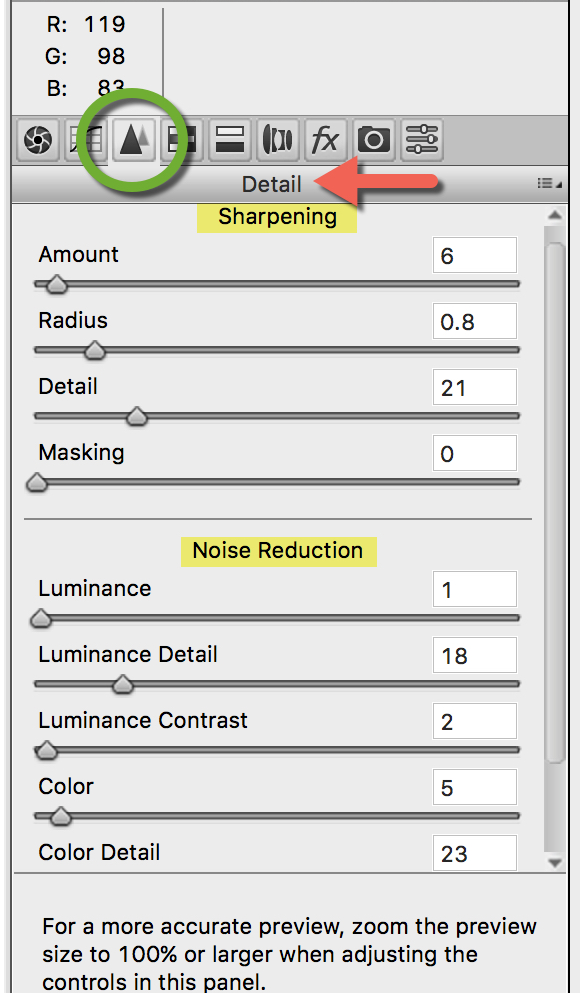Click the Sharpening Amount value field
The image size is (580, 993).
coord(474,255)
